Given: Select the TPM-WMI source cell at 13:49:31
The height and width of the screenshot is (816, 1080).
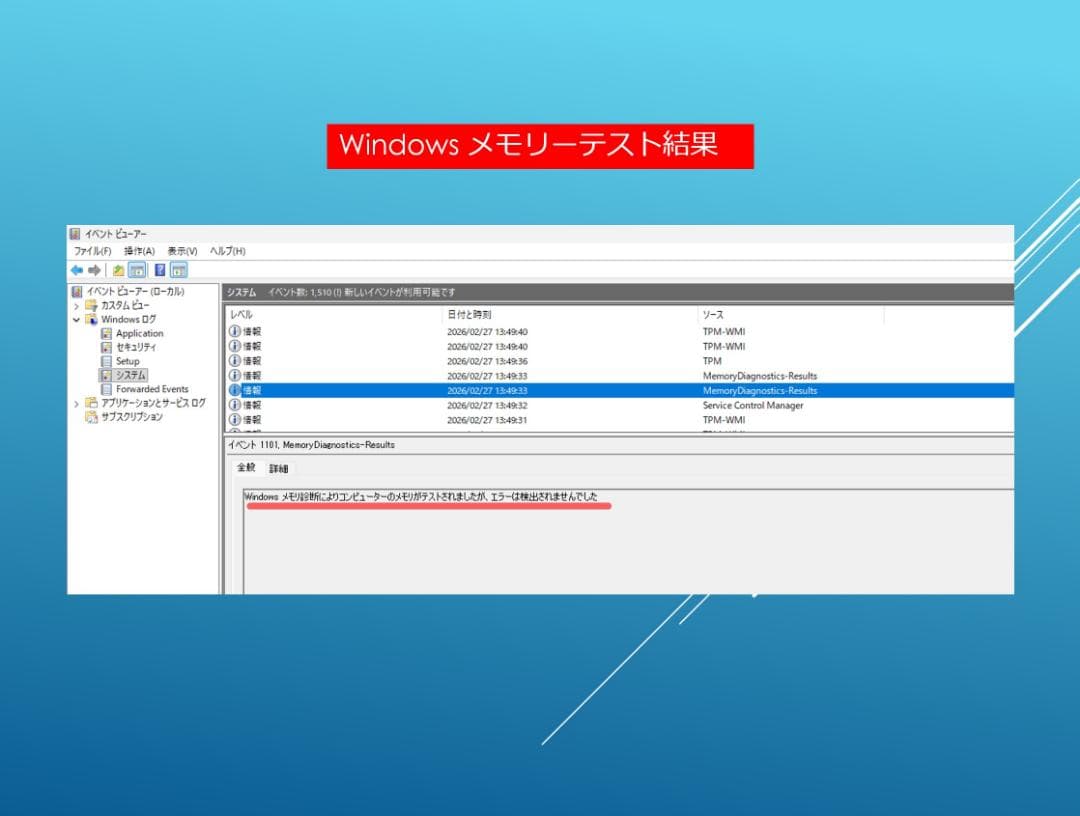Looking at the screenshot, I should [x=724, y=419].
